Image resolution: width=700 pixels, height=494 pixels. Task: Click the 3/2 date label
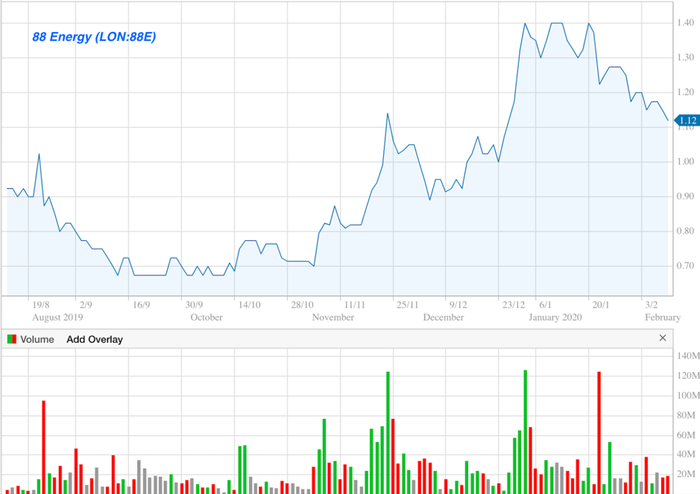pos(651,305)
